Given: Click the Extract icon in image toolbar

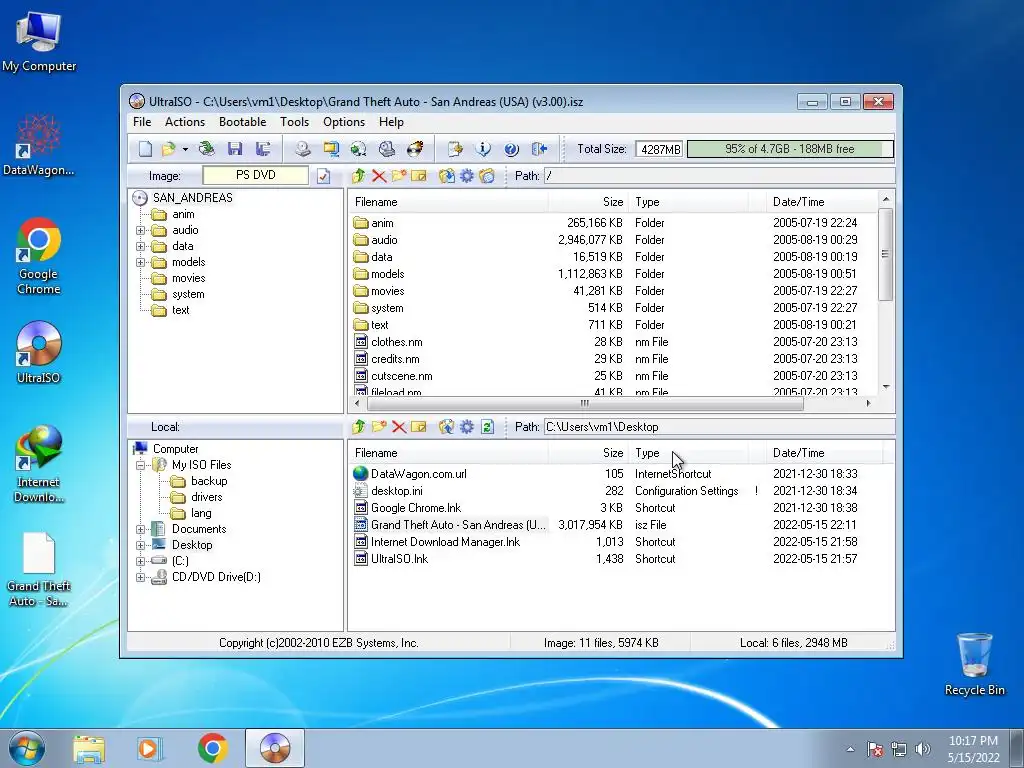Looking at the screenshot, I should 447,176.
